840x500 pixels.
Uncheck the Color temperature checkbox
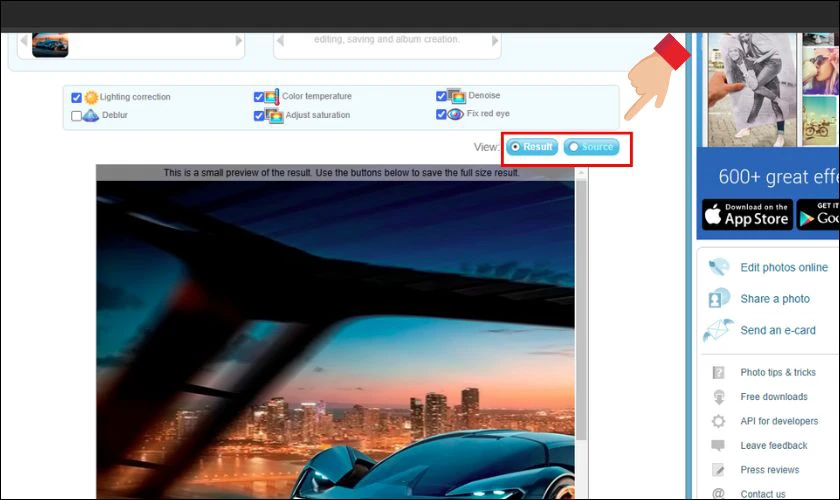pyautogui.click(x=259, y=97)
